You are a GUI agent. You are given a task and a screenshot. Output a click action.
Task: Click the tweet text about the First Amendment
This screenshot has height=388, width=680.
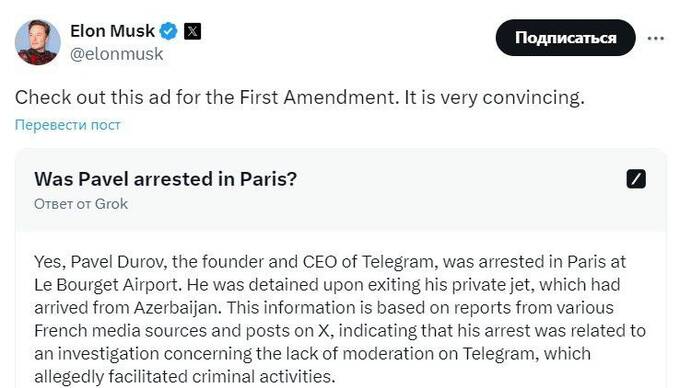click(300, 97)
